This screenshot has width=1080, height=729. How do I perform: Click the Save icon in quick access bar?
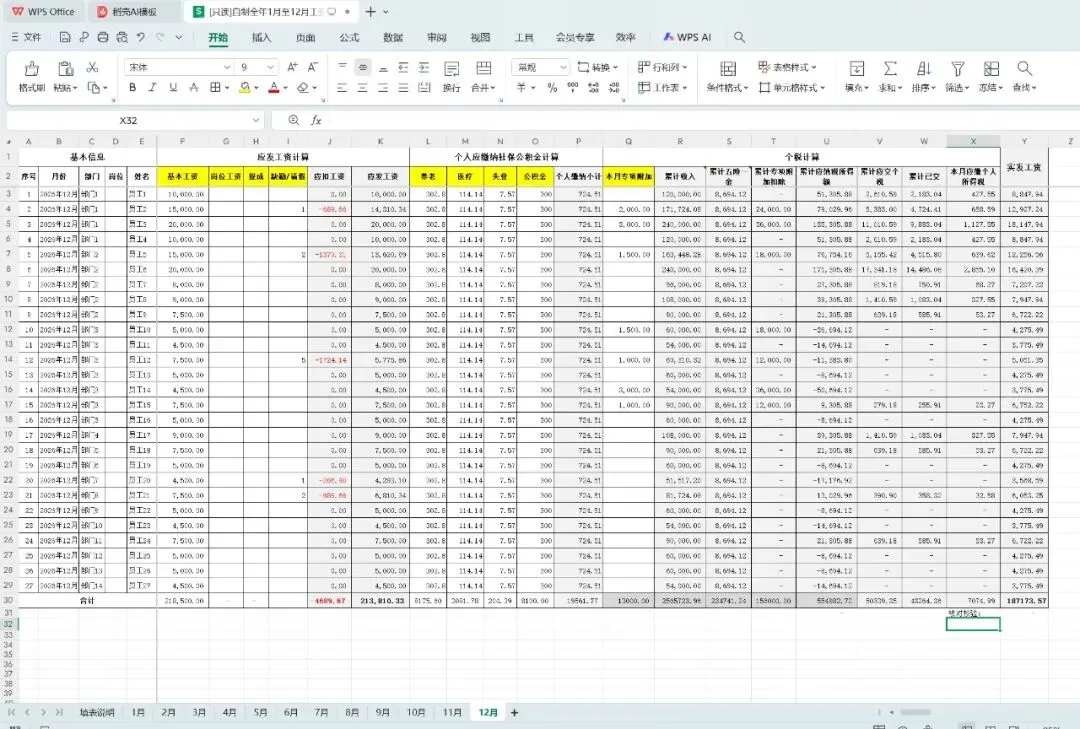(x=65, y=37)
